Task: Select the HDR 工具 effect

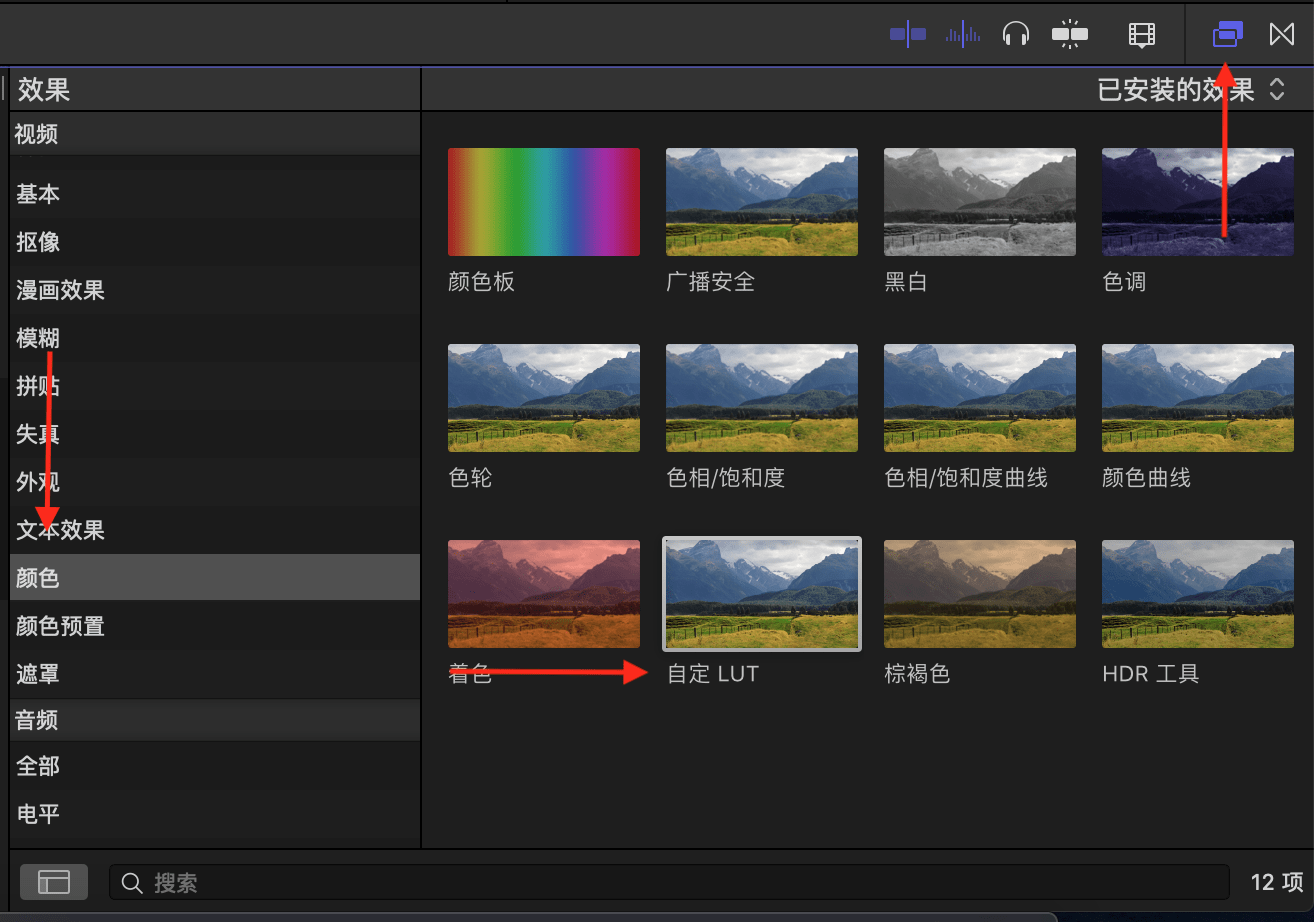Action: (x=1197, y=594)
